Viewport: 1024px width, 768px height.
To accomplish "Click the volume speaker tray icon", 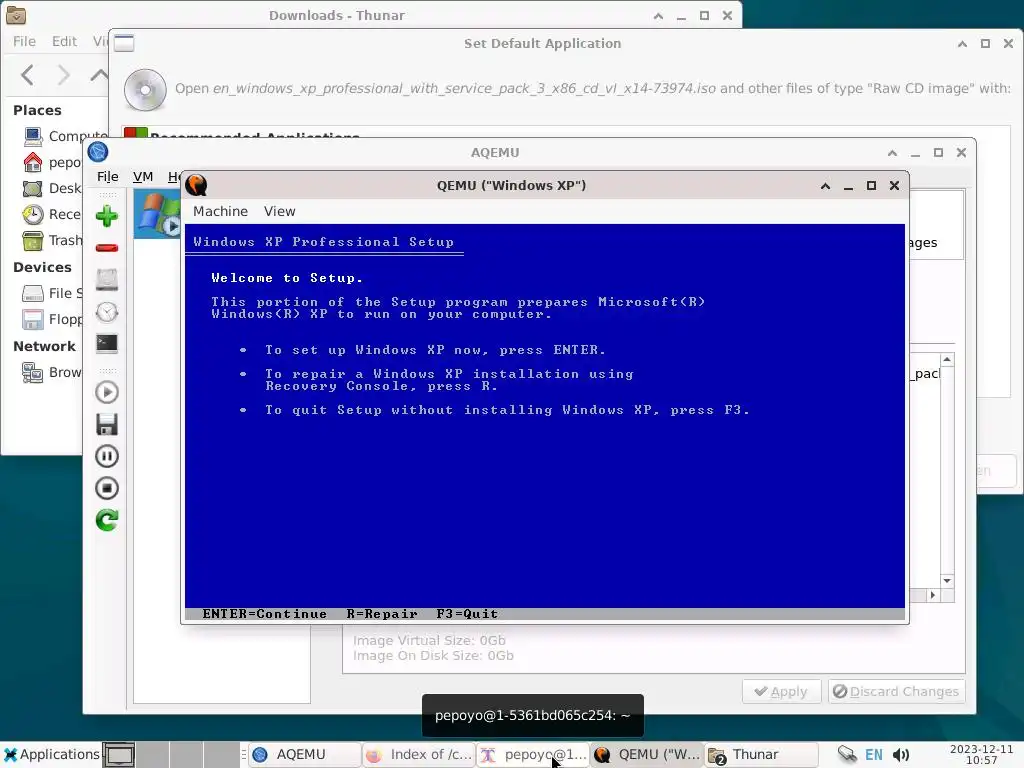I will [901, 755].
